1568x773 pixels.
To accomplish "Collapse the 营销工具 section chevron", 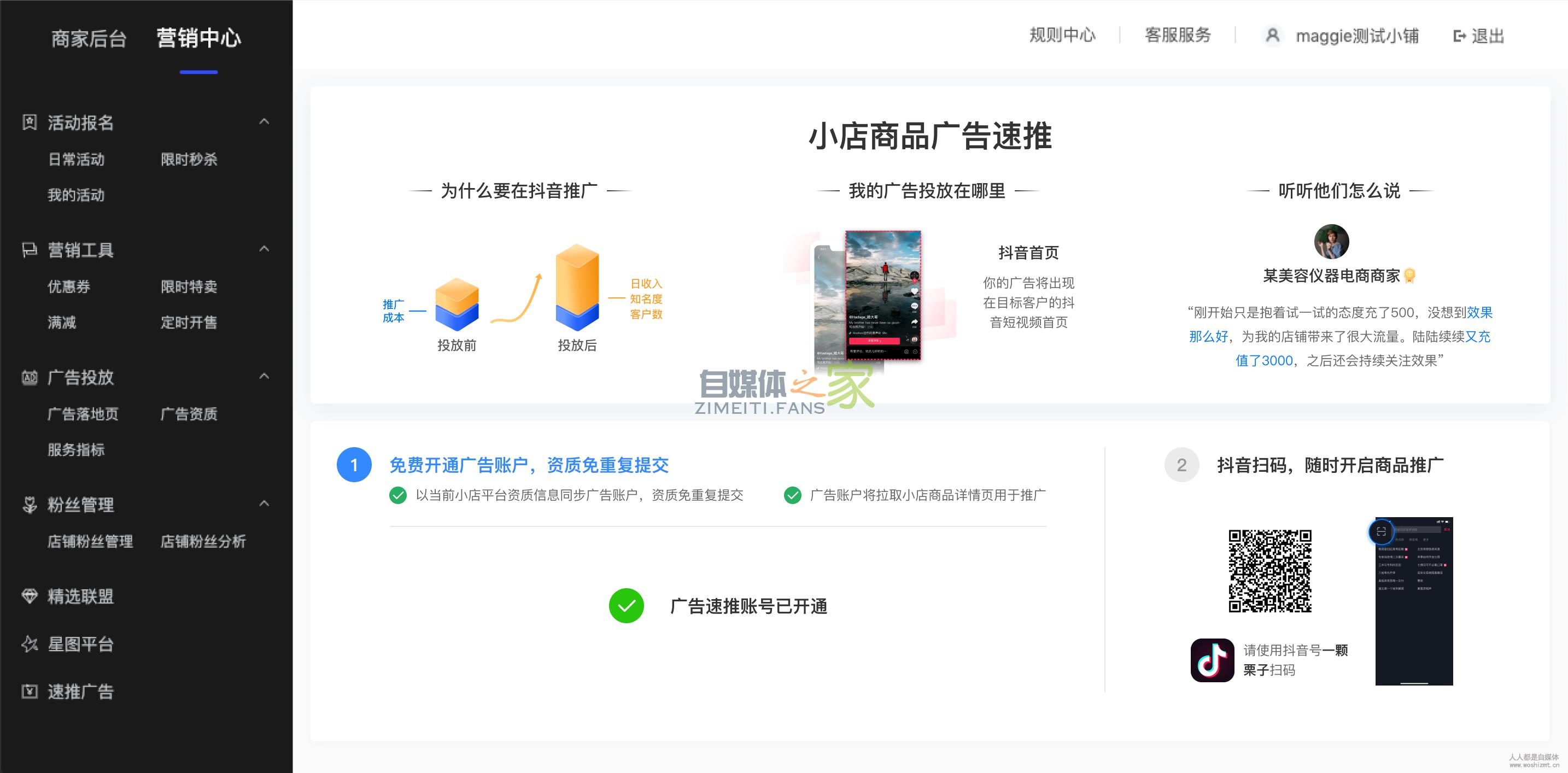I will click(264, 249).
